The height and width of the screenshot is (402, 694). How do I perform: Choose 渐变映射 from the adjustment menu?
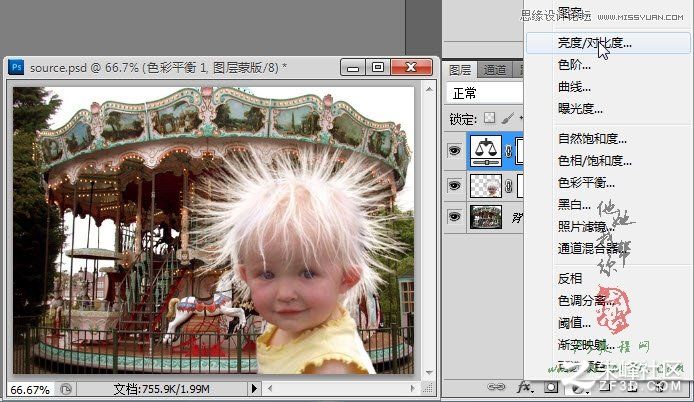[x=586, y=345]
